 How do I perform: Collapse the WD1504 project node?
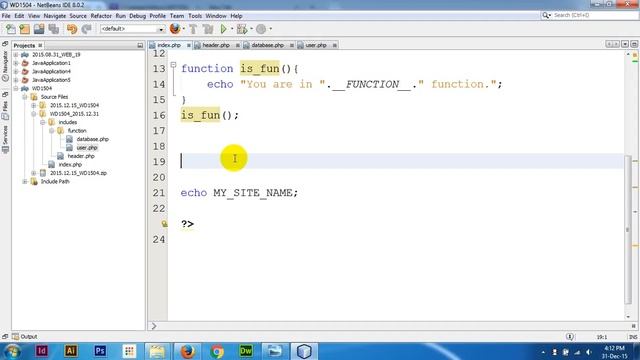point(16,88)
